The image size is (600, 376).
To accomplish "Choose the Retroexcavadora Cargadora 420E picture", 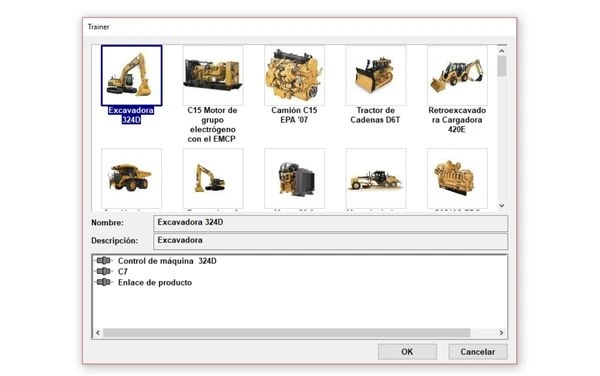I will pyautogui.click(x=457, y=75).
